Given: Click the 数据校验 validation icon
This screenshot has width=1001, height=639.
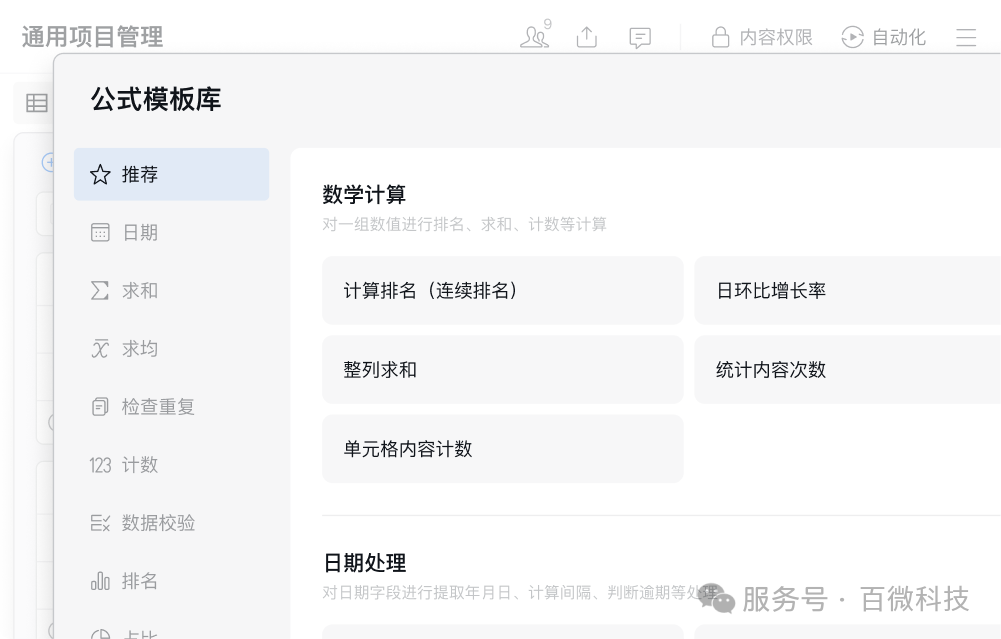Looking at the screenshot, I should 100,522.
